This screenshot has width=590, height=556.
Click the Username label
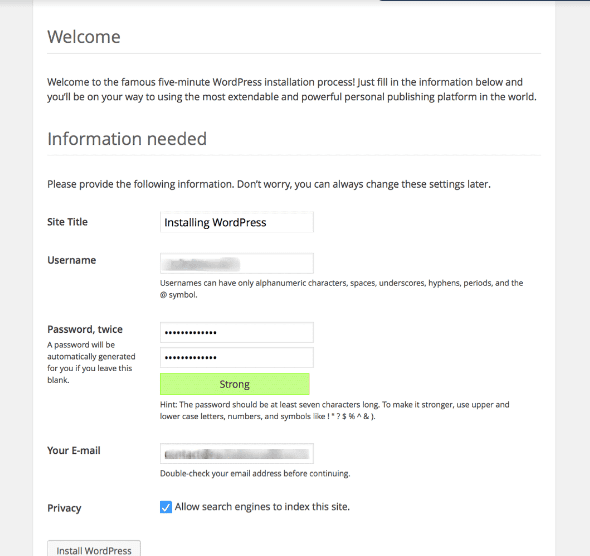pyautogui.click(x=71, y=260)
